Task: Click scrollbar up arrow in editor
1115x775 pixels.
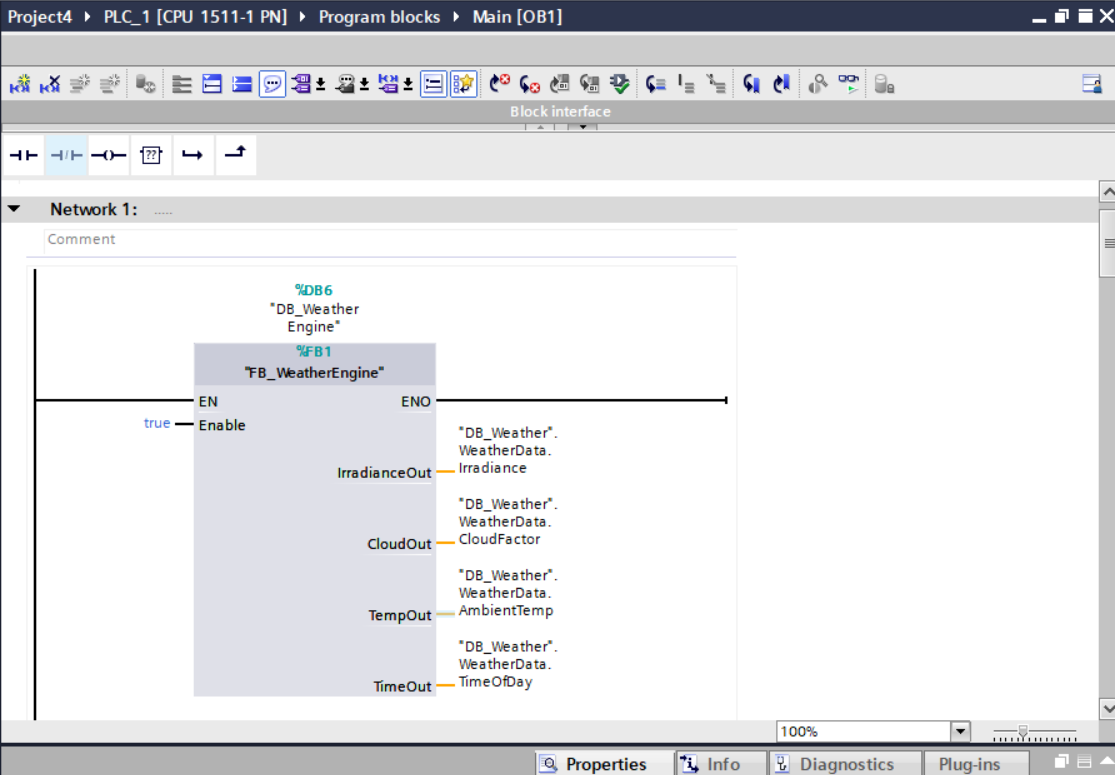Action: tap(1107, 191)
